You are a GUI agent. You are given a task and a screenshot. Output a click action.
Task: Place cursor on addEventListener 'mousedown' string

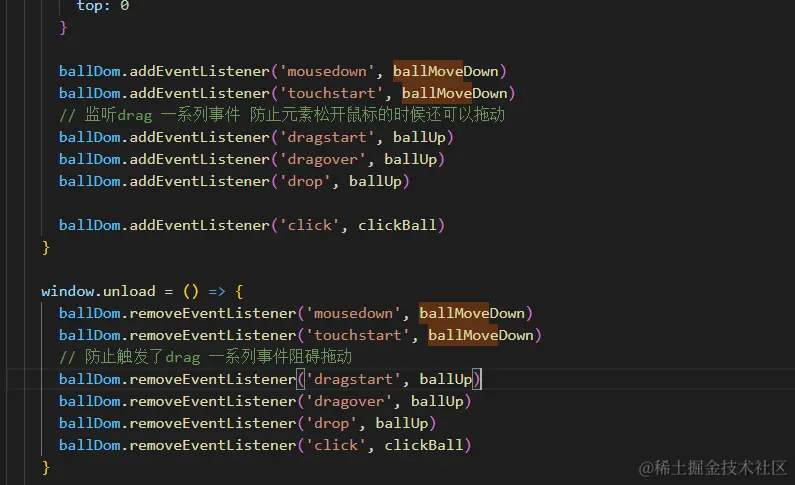tap(327, 71)
